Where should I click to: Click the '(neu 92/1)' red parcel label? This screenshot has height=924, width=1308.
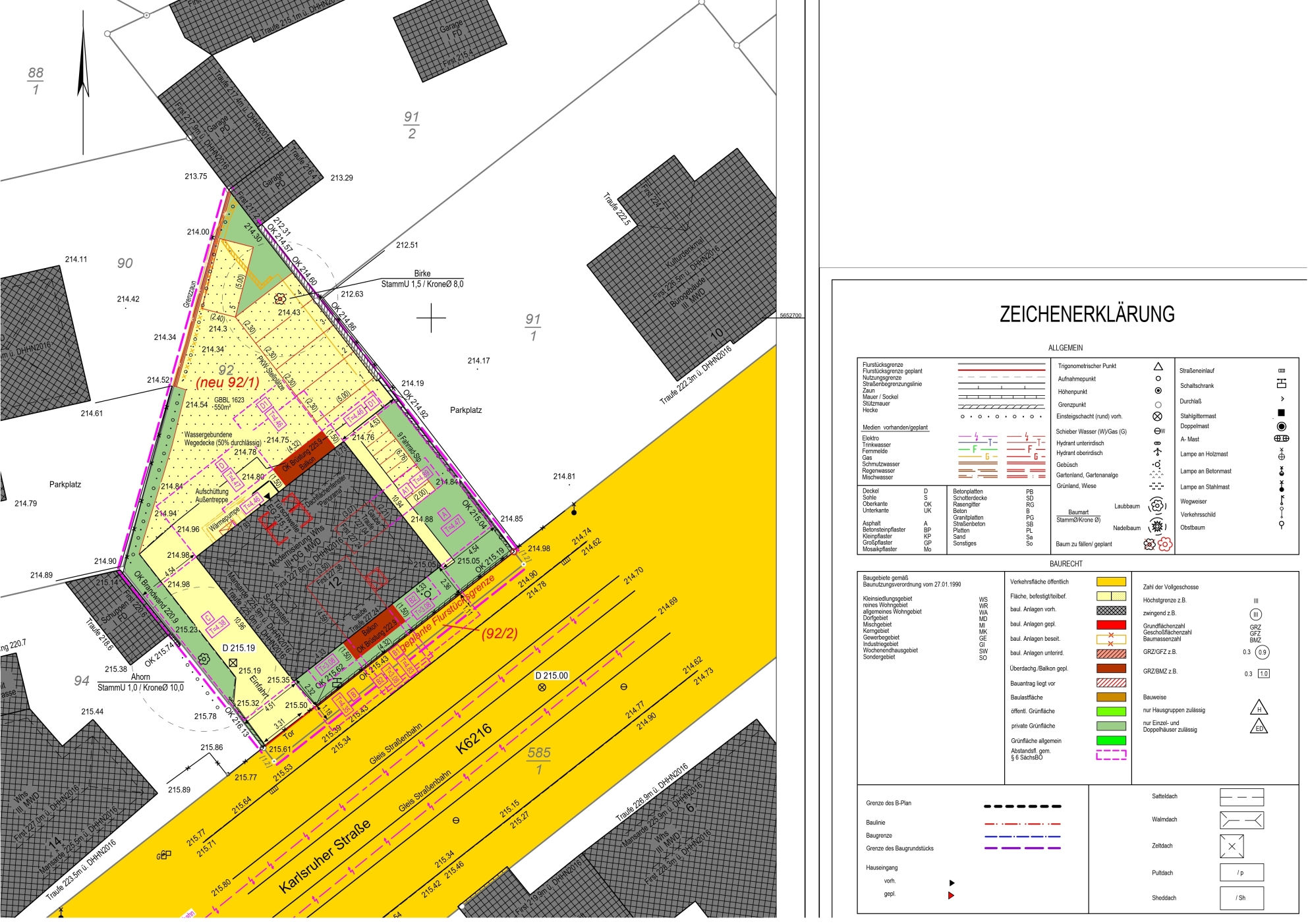point(227,383)
